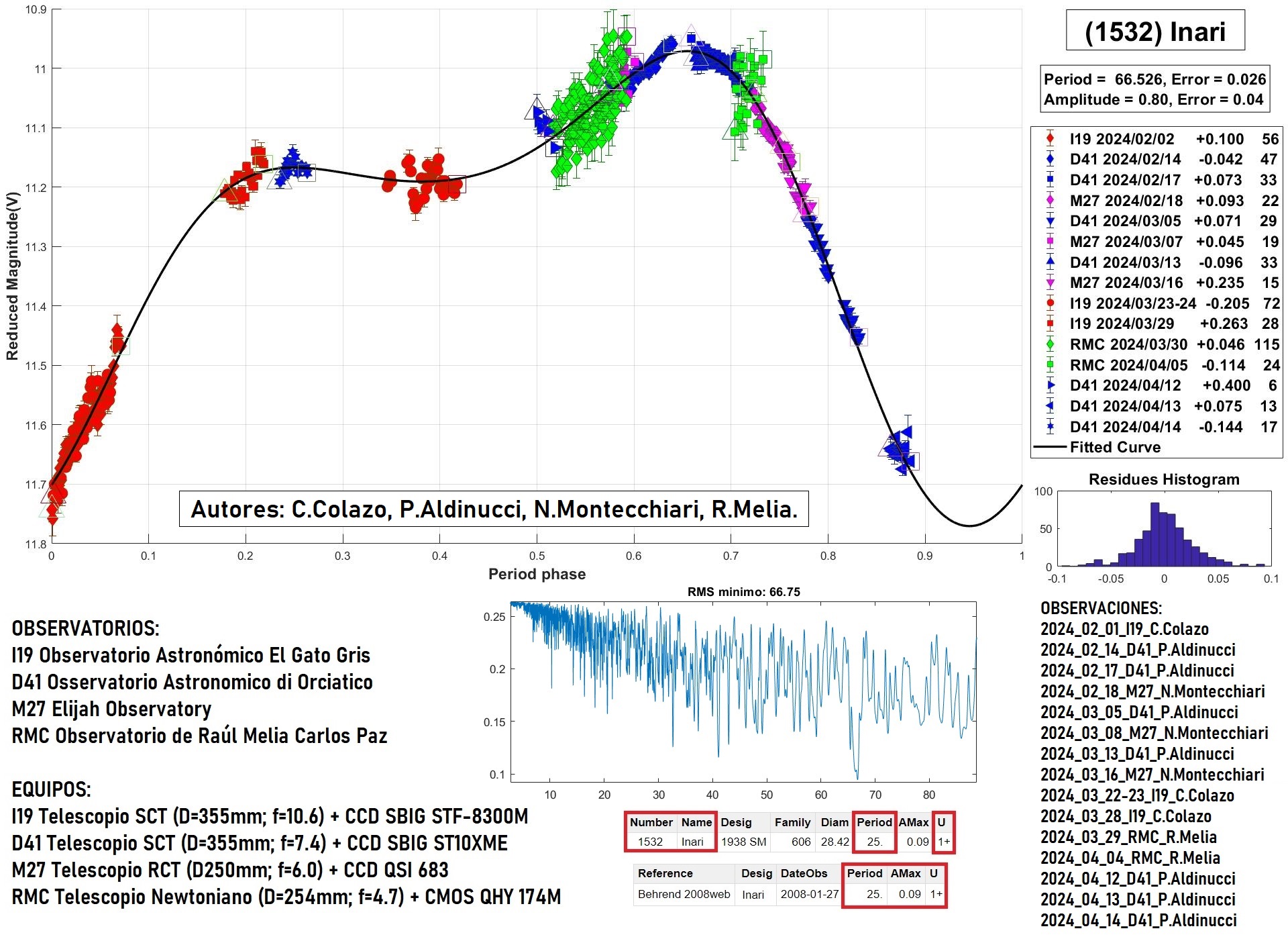Click the red square marker for I19 2024/03/29
Screen dimensions: 1288x941
tap(1050, 324)
